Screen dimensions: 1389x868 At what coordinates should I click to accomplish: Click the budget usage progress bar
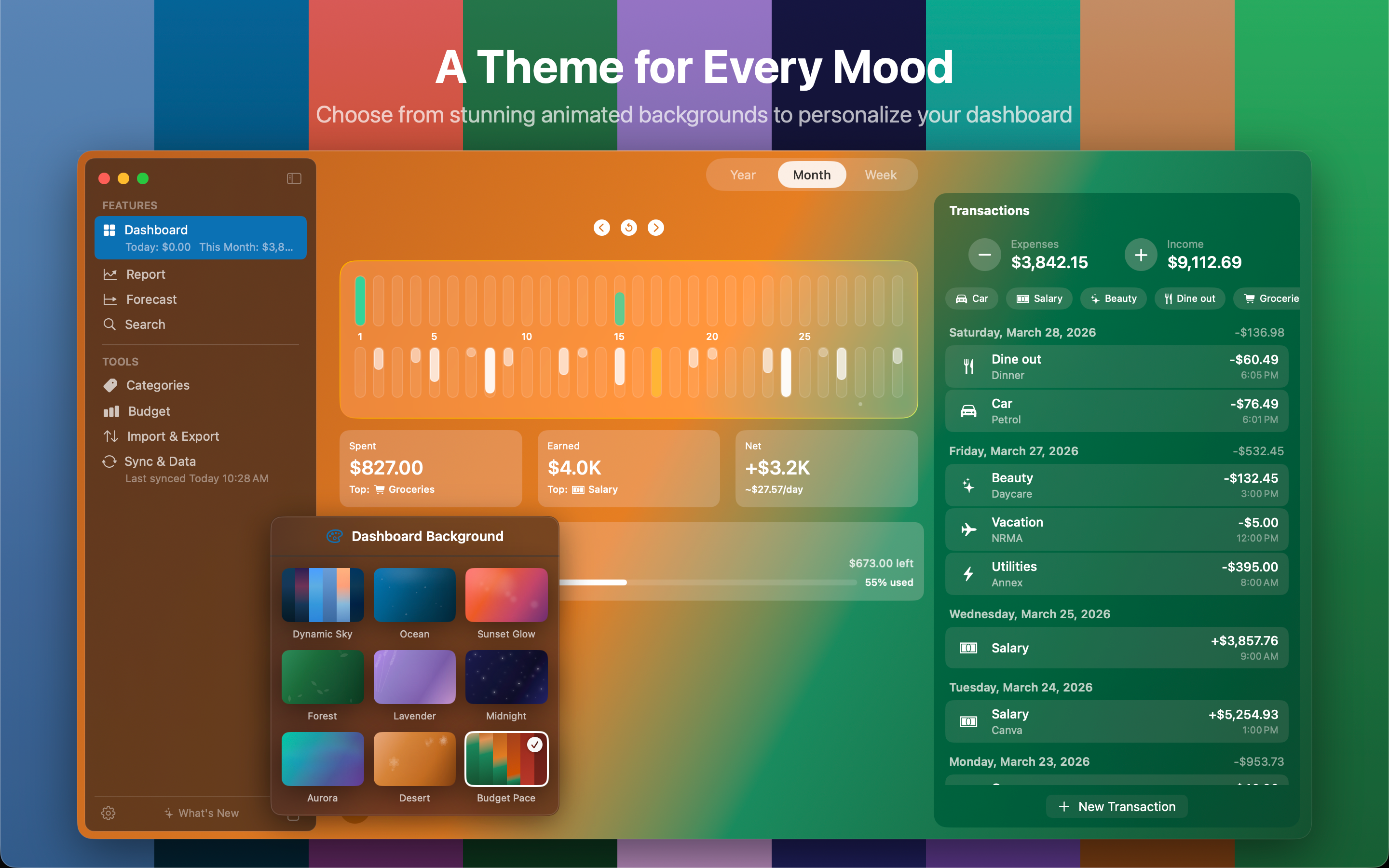point(708,582)
